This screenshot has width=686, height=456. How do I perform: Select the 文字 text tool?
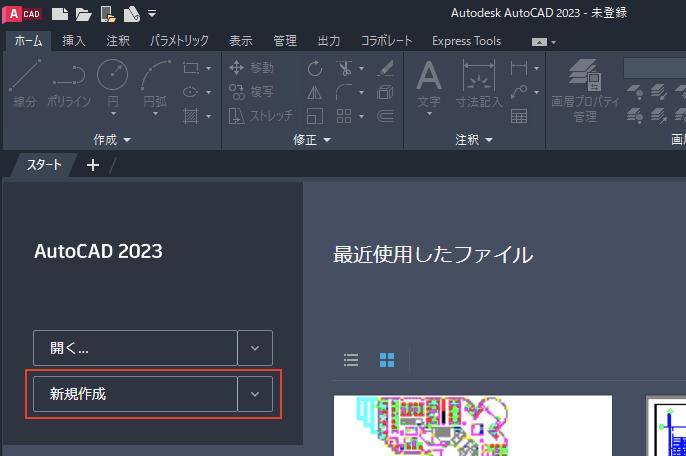coord(429,84)
